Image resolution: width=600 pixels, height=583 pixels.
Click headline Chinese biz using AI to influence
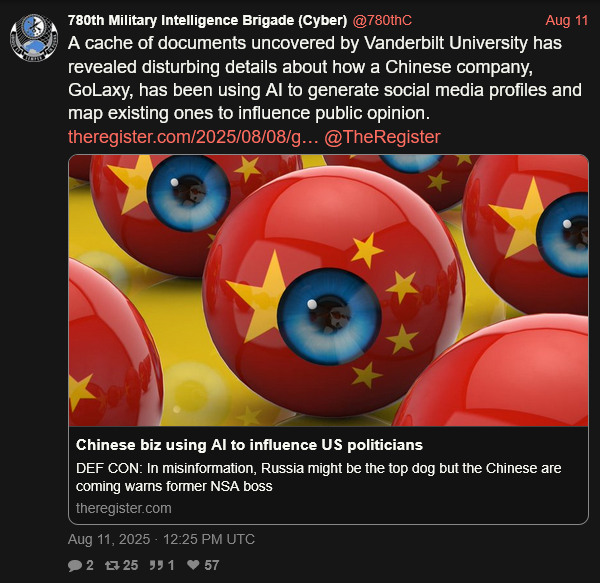click(x=249, y=445)
